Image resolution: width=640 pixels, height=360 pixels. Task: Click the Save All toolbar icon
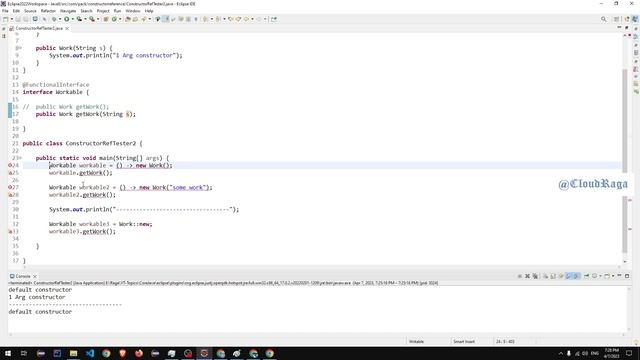25,19
